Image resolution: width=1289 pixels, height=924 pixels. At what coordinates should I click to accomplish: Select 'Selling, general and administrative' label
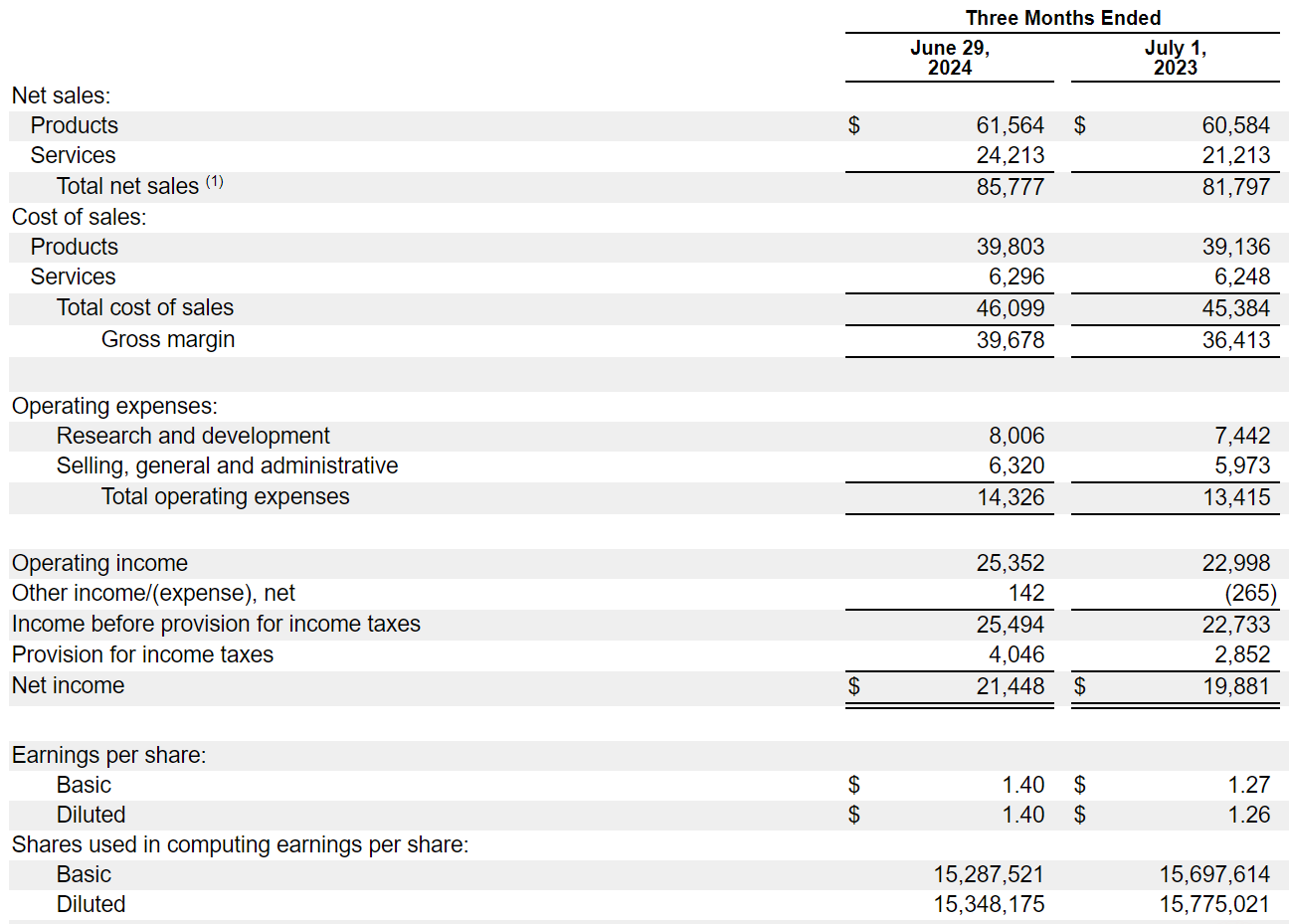pyautogui.click(x=227, y=465)
